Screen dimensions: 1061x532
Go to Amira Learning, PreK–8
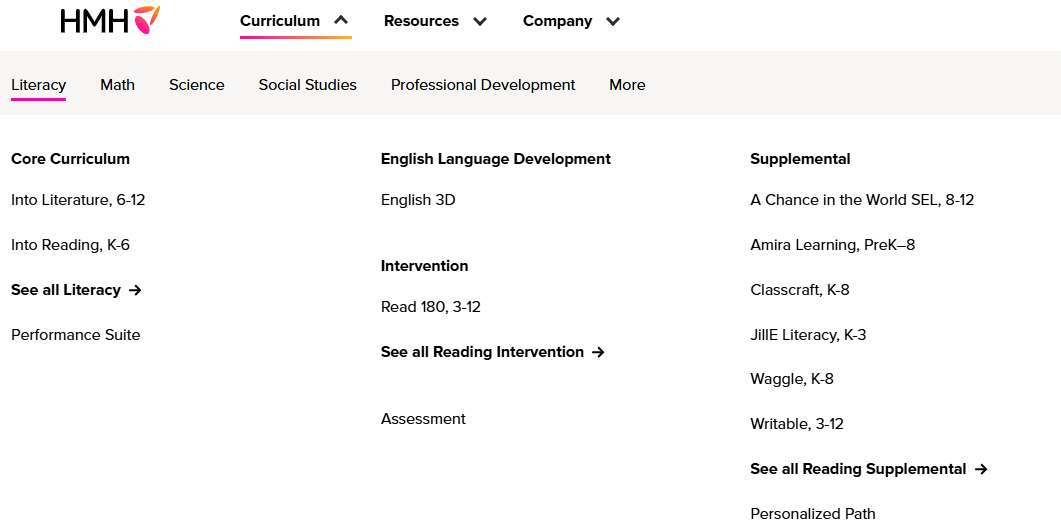coord(833,245)
